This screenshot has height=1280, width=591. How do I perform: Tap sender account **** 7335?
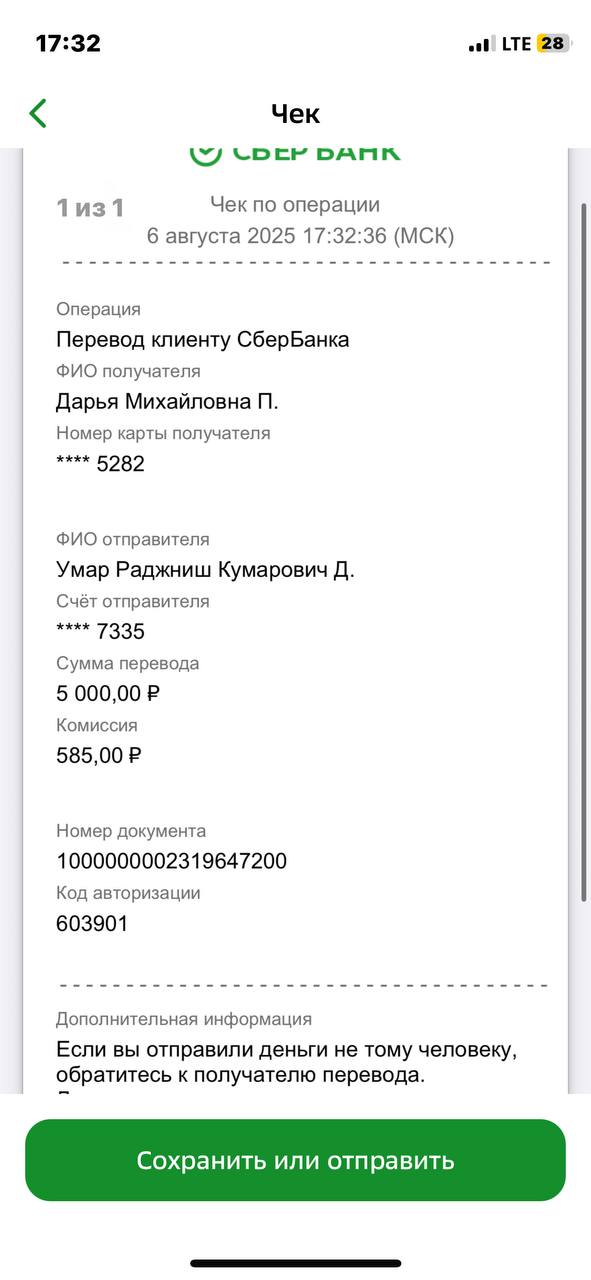[100, 631]
